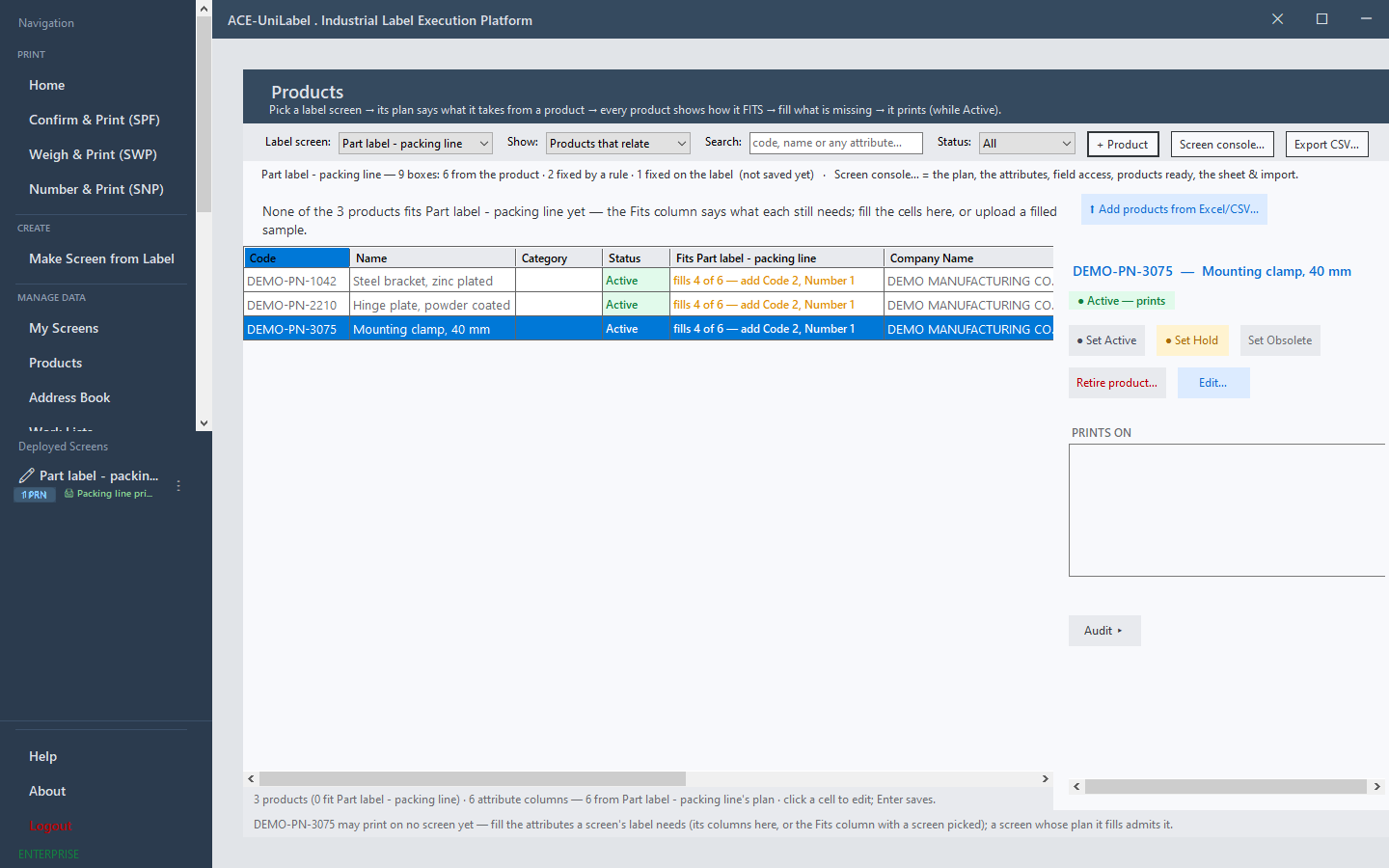Image resolution: width=1389 pixels, height=868 pixels.
Task: Set the product on Hold
Action: (1192, 340)
